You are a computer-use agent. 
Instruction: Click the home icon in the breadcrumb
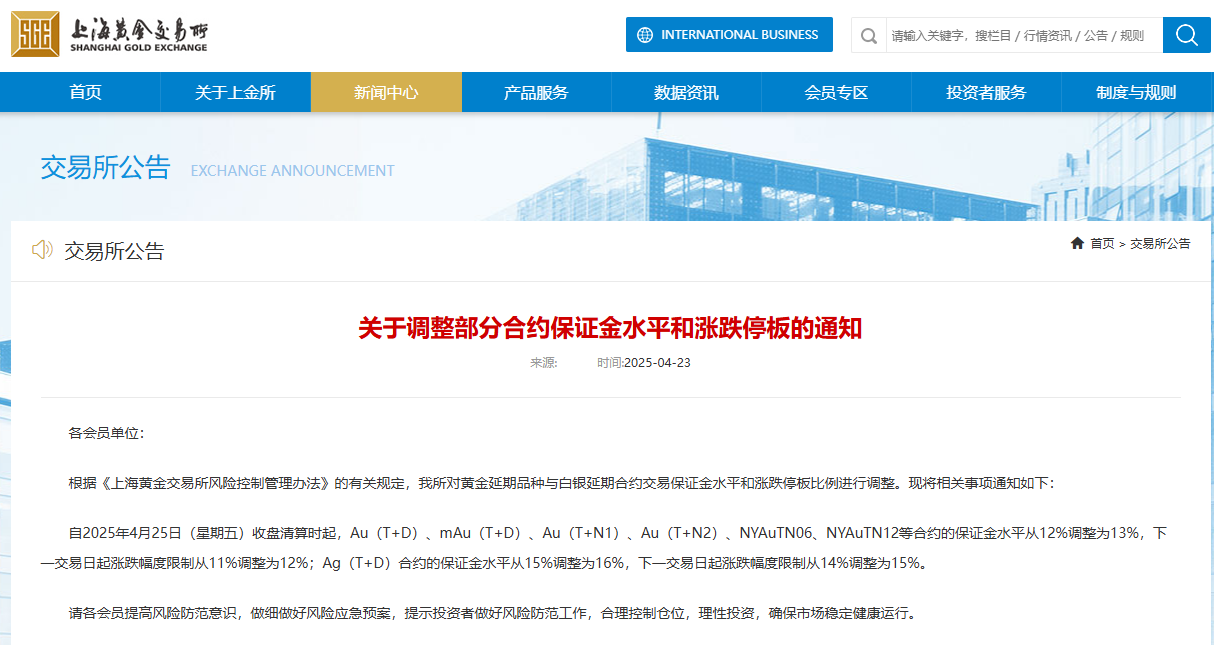coord(1077,243)
